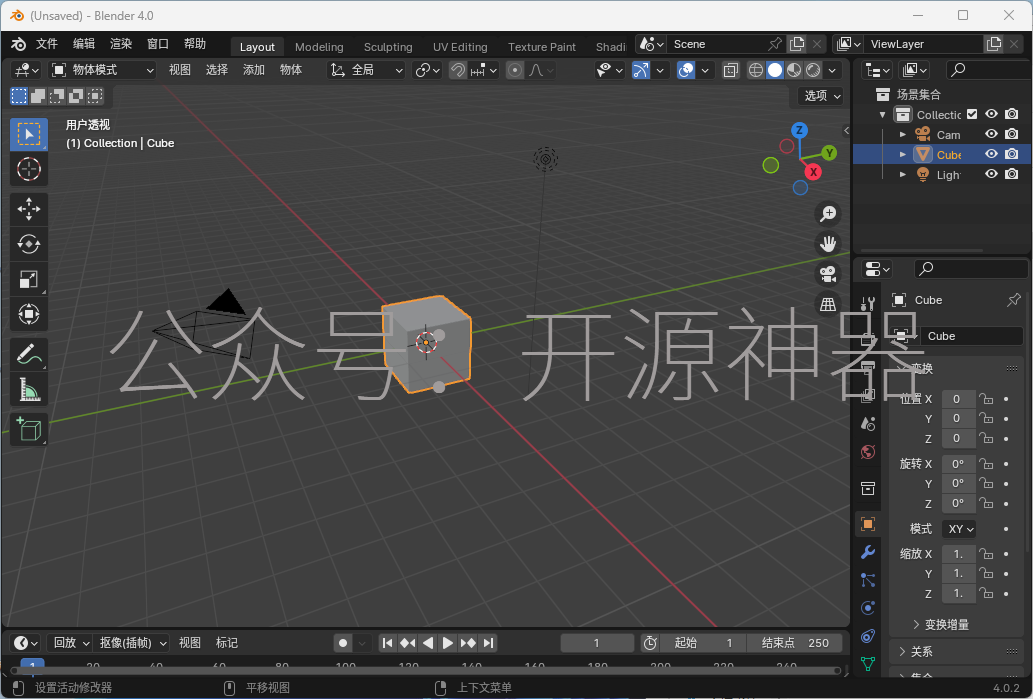Open the 编辑 menu
The width and height of the screenshot is (1033, 699).
(84, 44)
